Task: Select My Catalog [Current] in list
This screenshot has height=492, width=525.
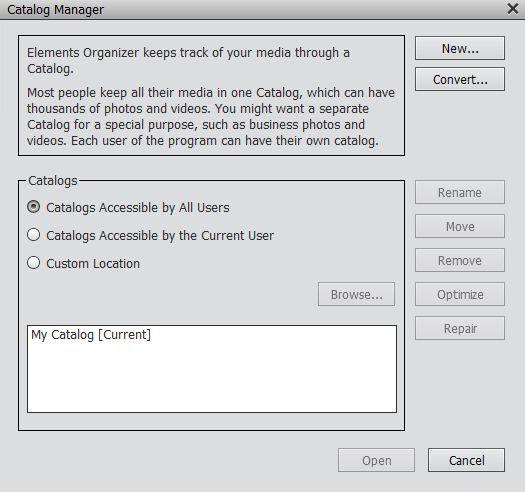Action: click(91, 335)
